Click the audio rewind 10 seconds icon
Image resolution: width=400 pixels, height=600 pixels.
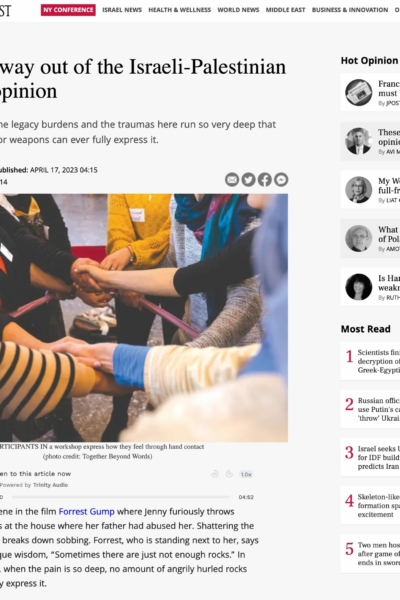click(x=215, y=474)
